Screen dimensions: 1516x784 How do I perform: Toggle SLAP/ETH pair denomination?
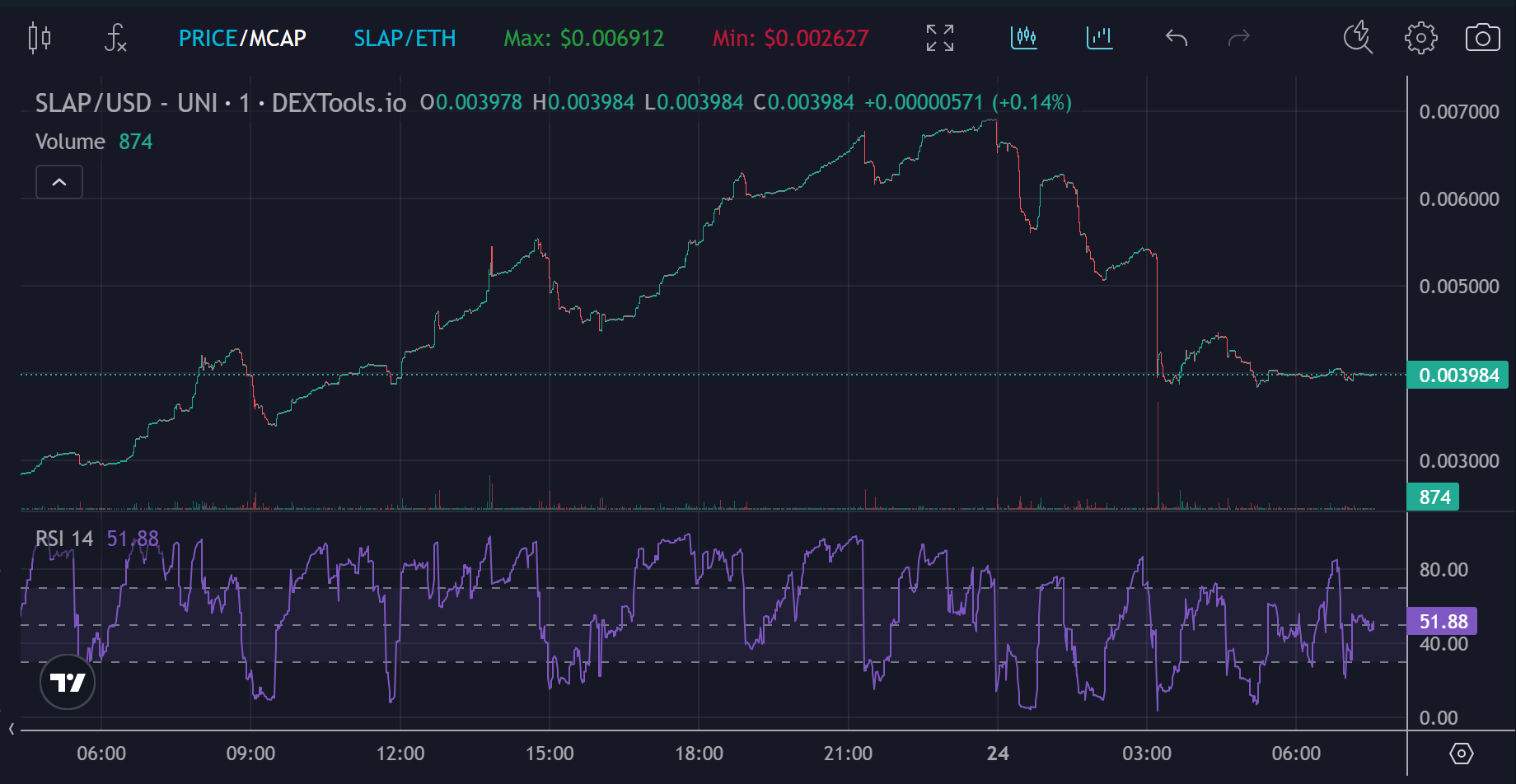pyautogui.click(x=405, y=38)
